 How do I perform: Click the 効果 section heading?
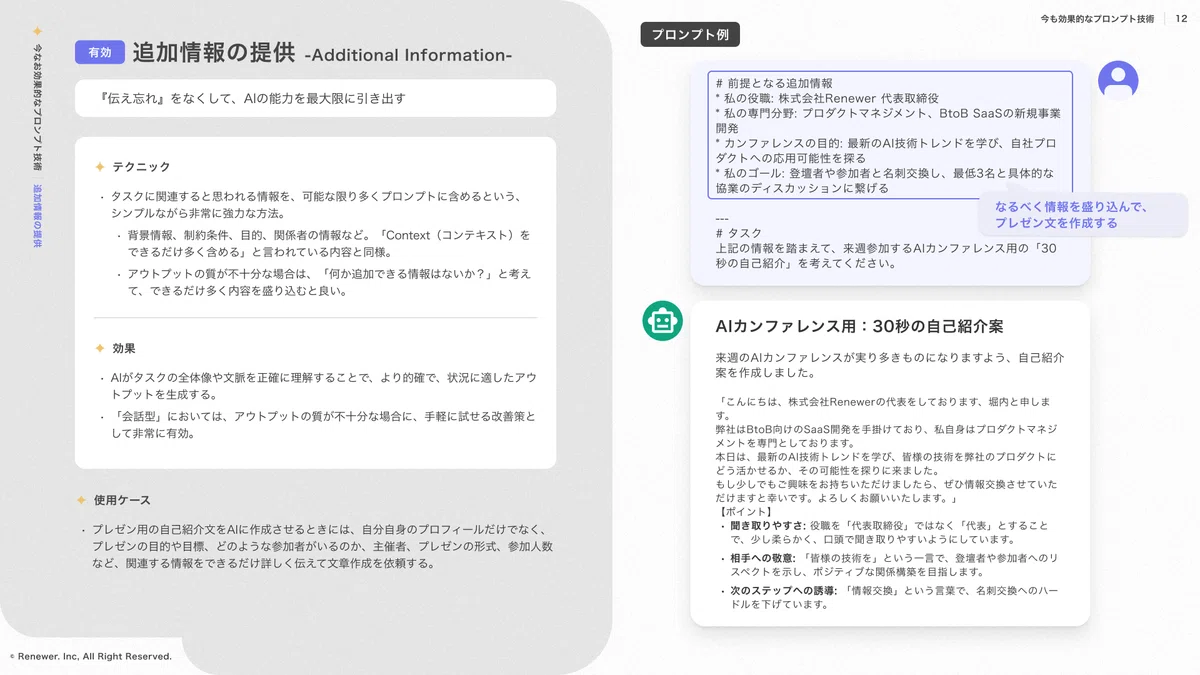[124, 348]
